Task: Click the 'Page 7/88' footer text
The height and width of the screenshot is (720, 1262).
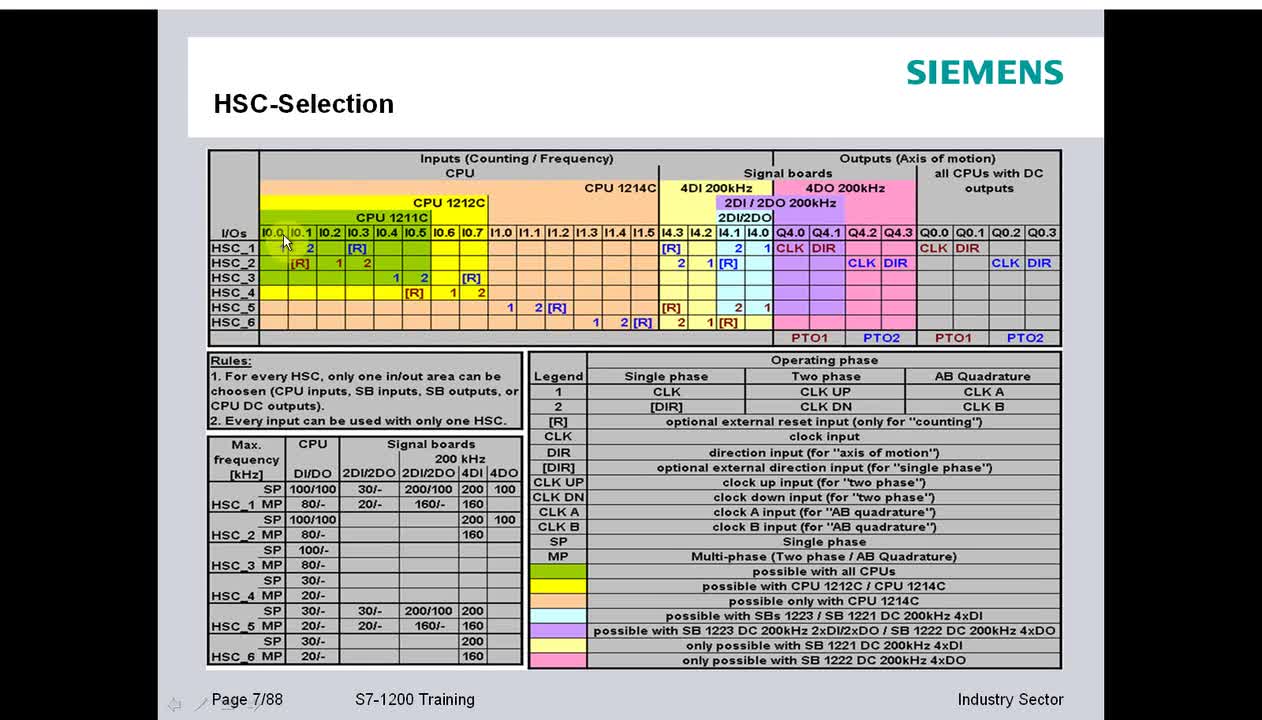Action: pyautogui.click(x=247, y=700)
